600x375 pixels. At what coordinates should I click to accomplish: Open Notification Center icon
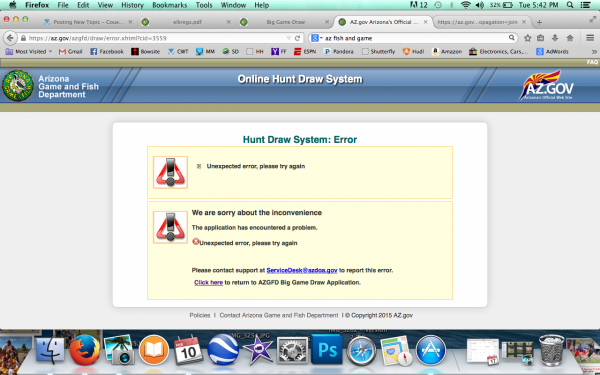[x=585, y=5]
